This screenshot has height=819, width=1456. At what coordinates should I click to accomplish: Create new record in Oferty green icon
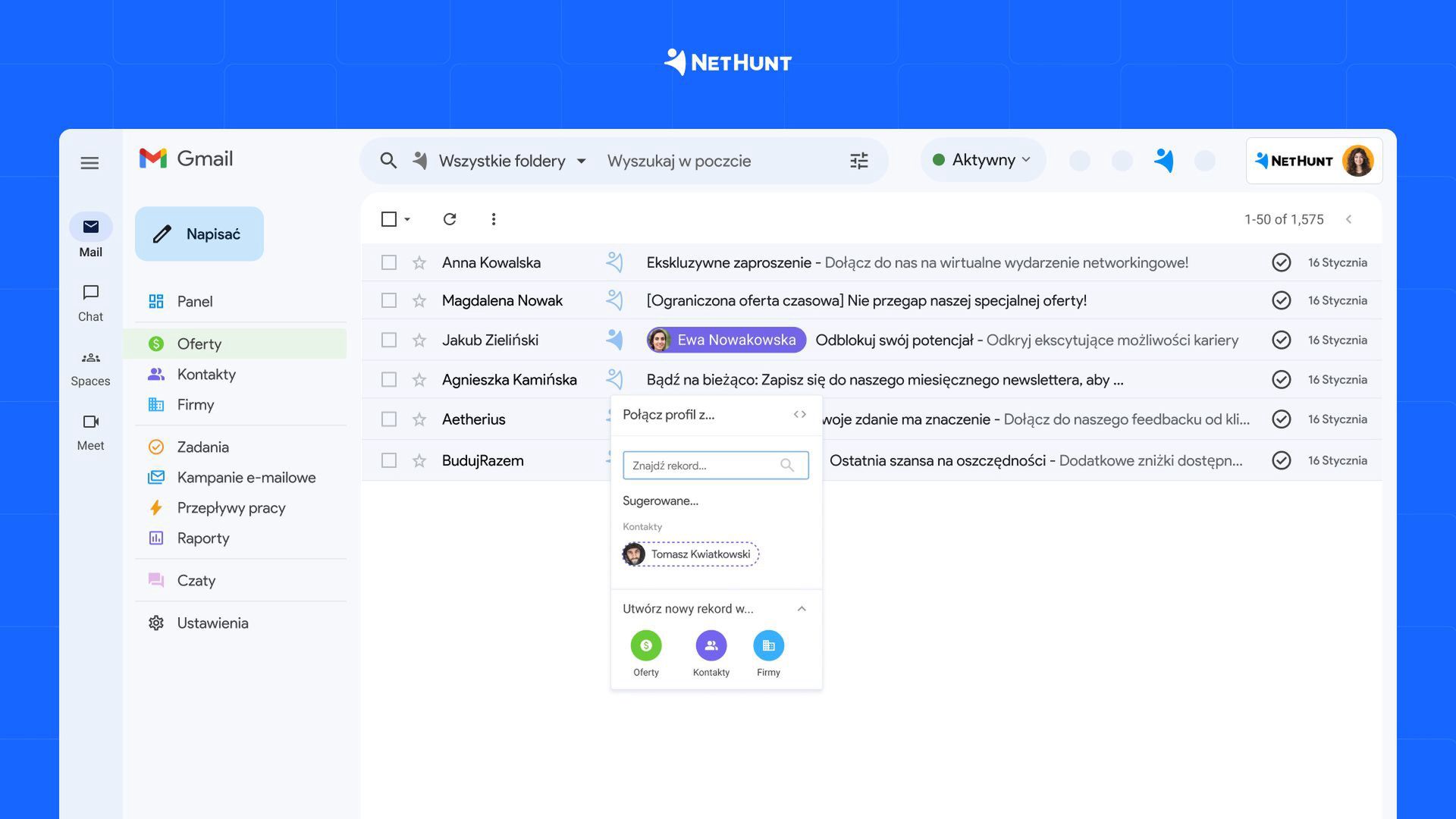coord(646,646)
